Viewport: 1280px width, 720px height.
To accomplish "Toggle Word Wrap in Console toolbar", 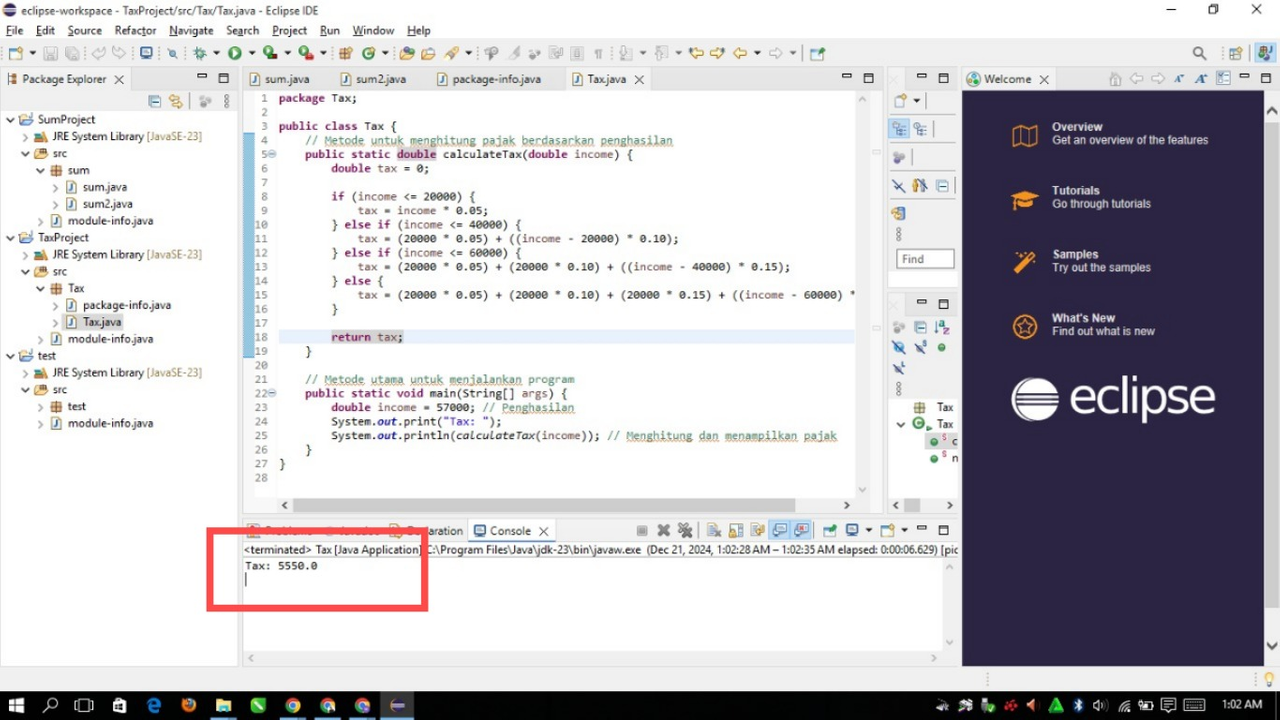I will tap(757, 531).
